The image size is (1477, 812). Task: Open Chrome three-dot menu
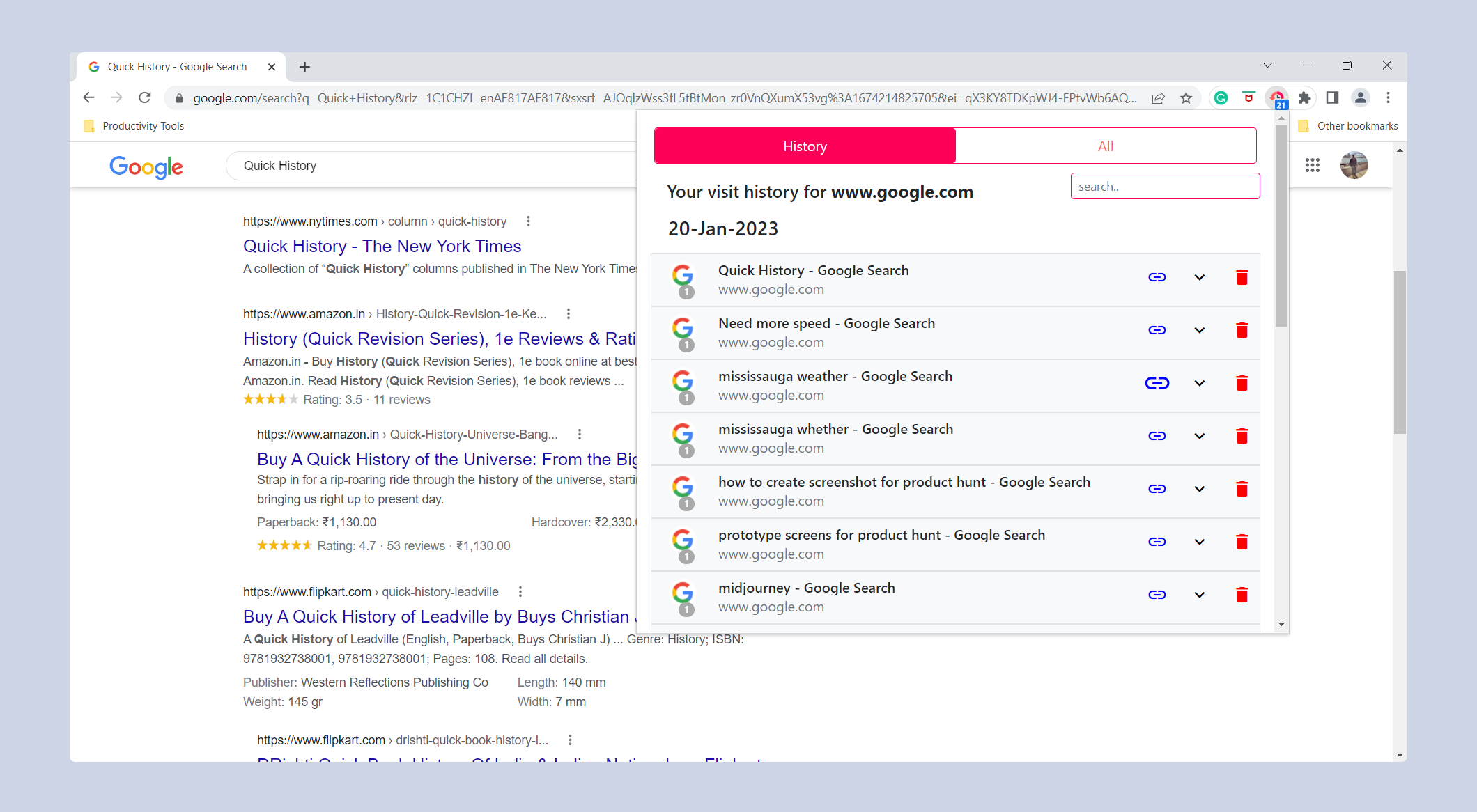point(1388,97)
